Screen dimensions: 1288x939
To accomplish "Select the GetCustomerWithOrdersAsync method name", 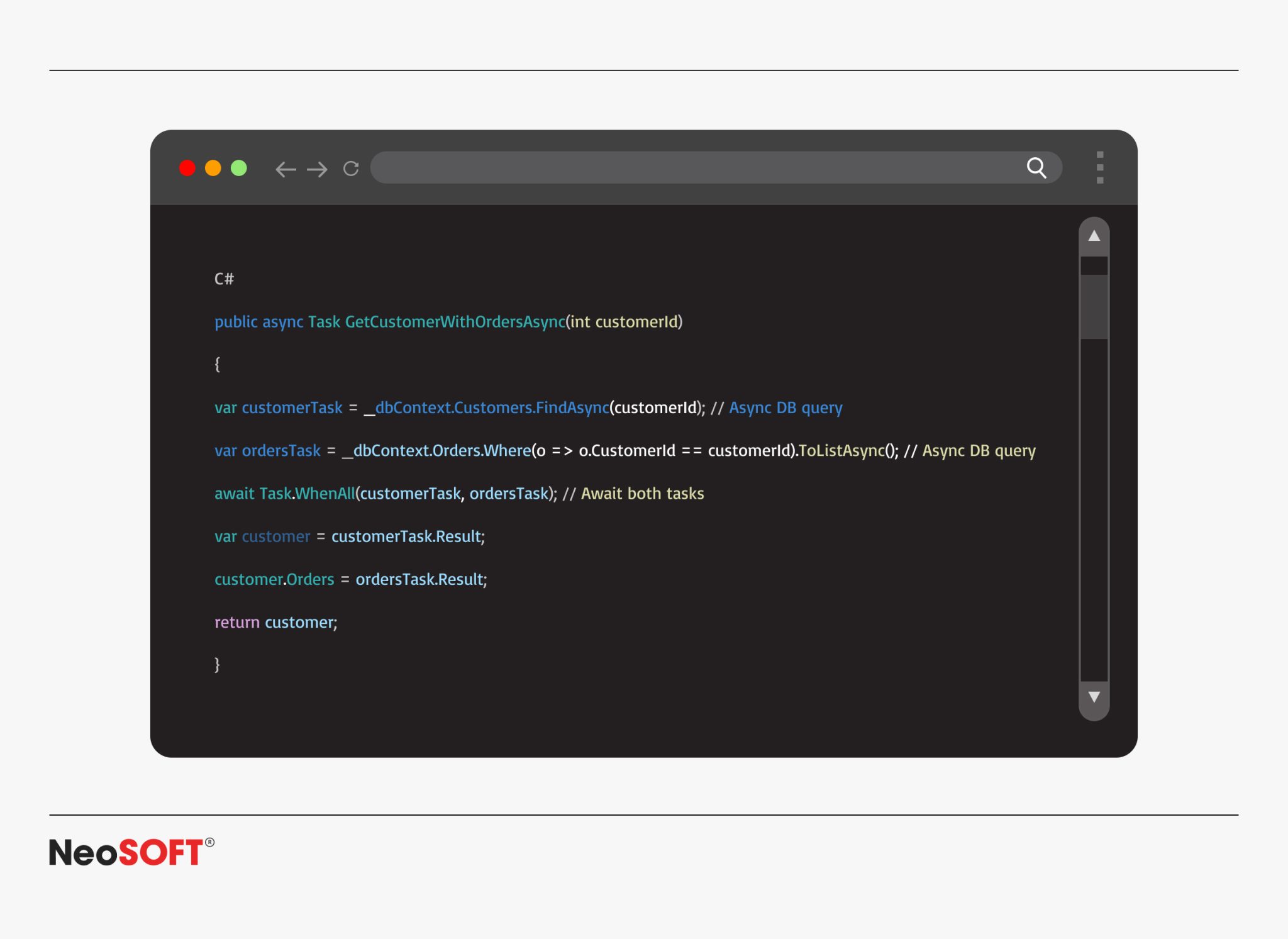I will tap(455, 321).
